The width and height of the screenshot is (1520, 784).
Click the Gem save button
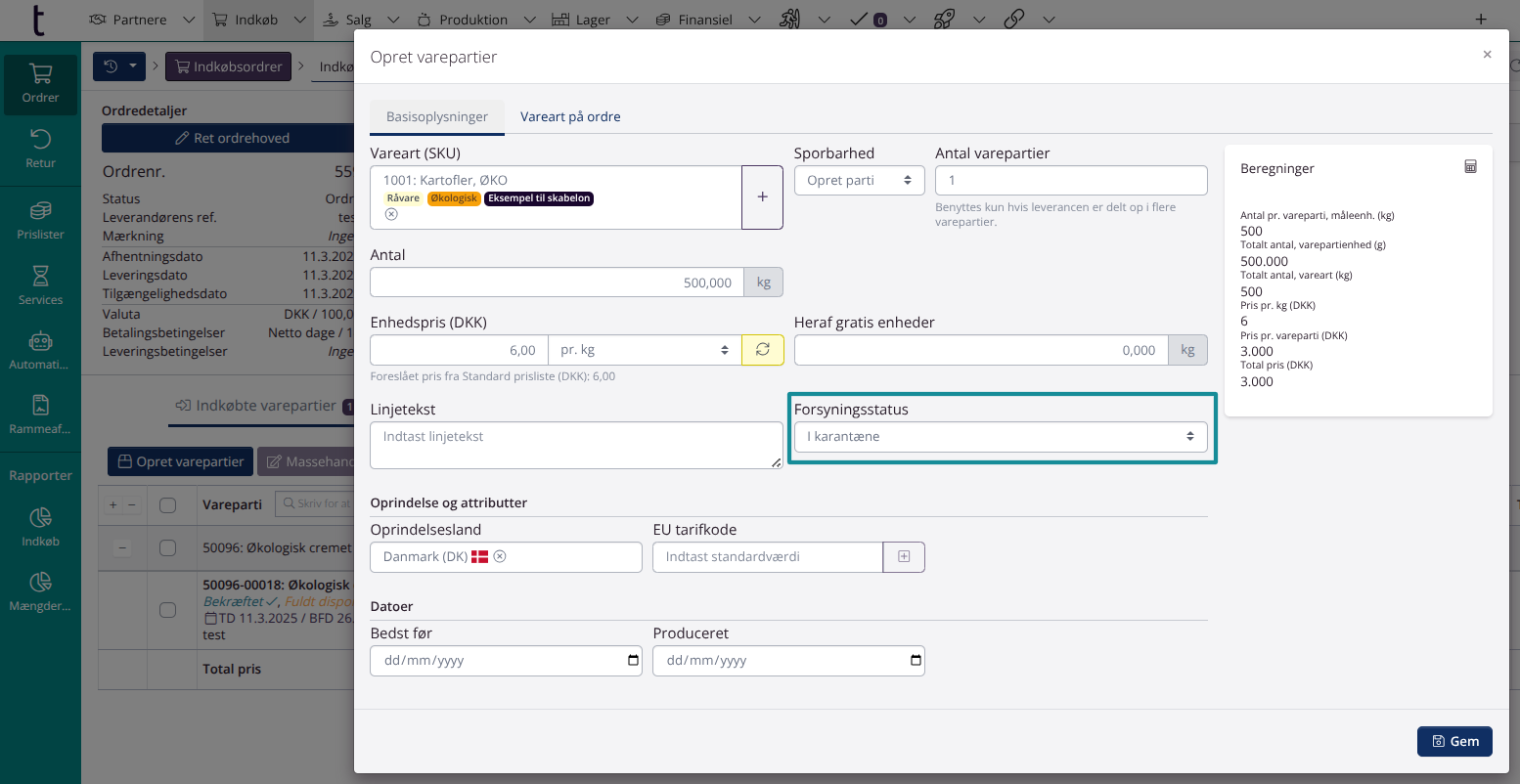[1453, 741]
